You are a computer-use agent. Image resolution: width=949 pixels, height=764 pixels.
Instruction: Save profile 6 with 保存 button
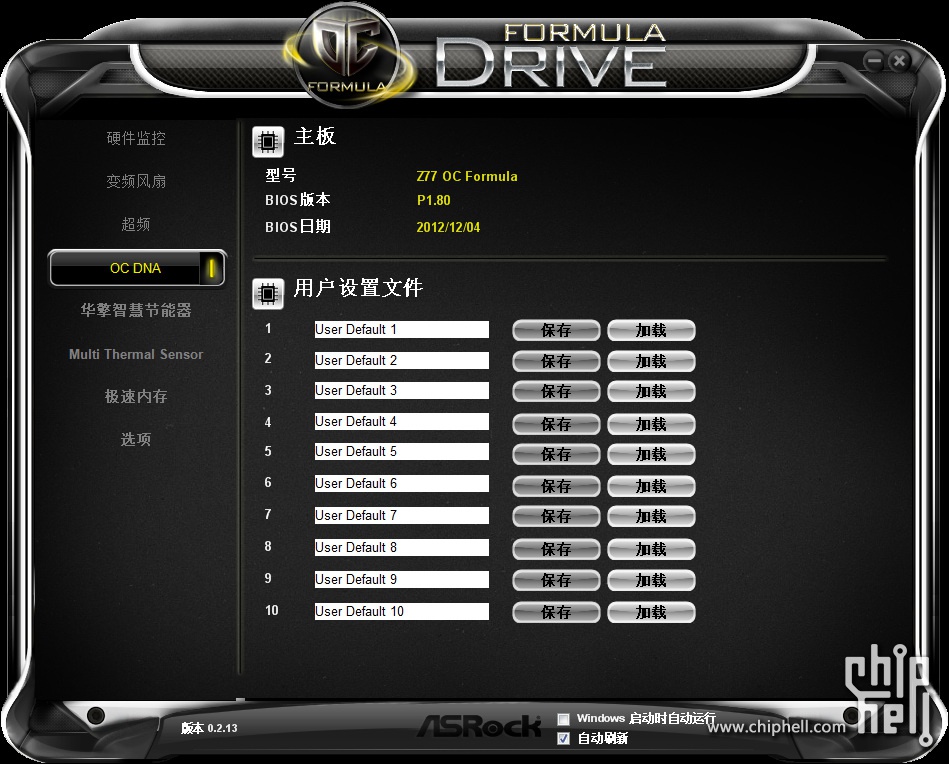click(x=556, y=486)
